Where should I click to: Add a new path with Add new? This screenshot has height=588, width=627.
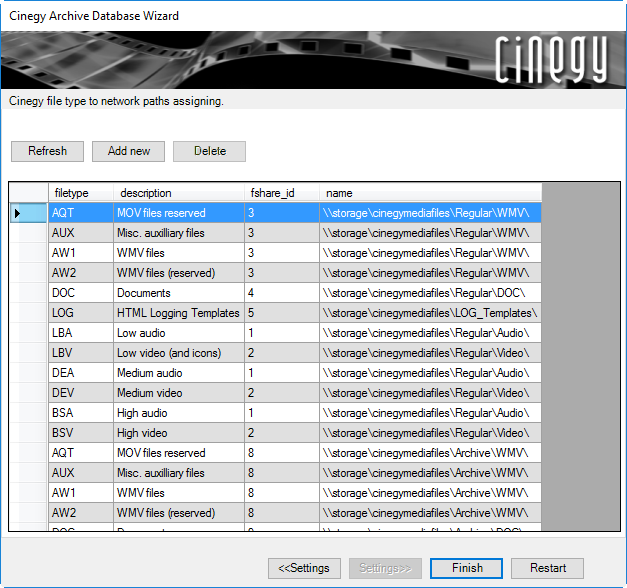click(128, 151)
